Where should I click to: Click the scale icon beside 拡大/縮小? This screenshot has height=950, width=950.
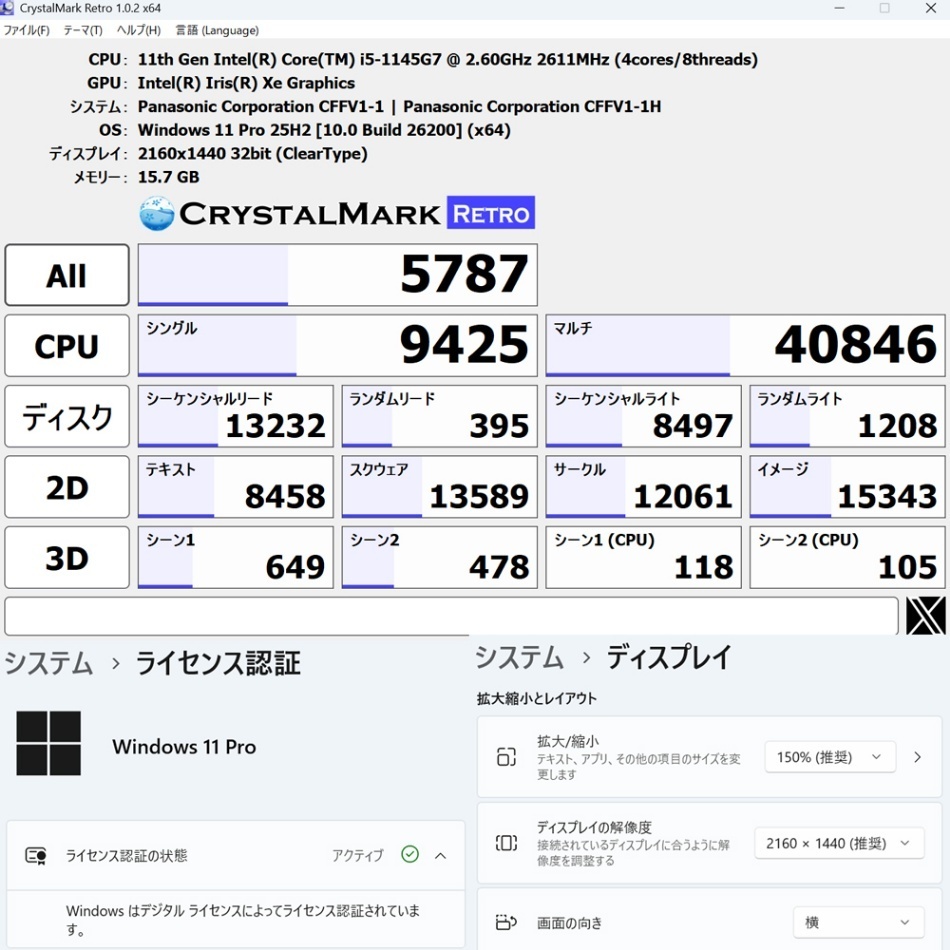click(506, 757)
